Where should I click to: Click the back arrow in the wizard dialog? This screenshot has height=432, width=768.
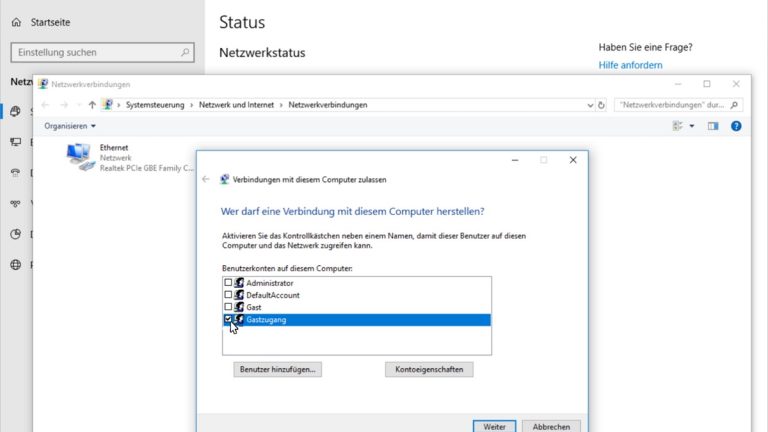coord(206,179)
